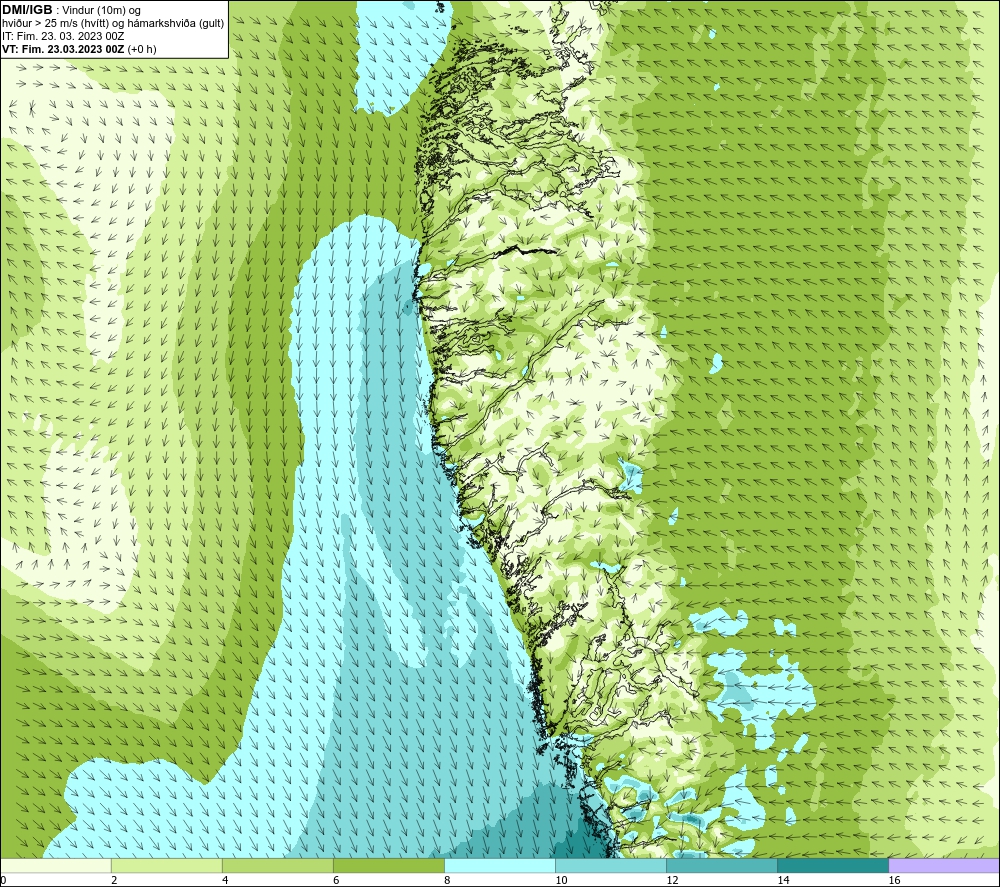Click legend scale label 16
1000x887 pixels.
point(894,881)
